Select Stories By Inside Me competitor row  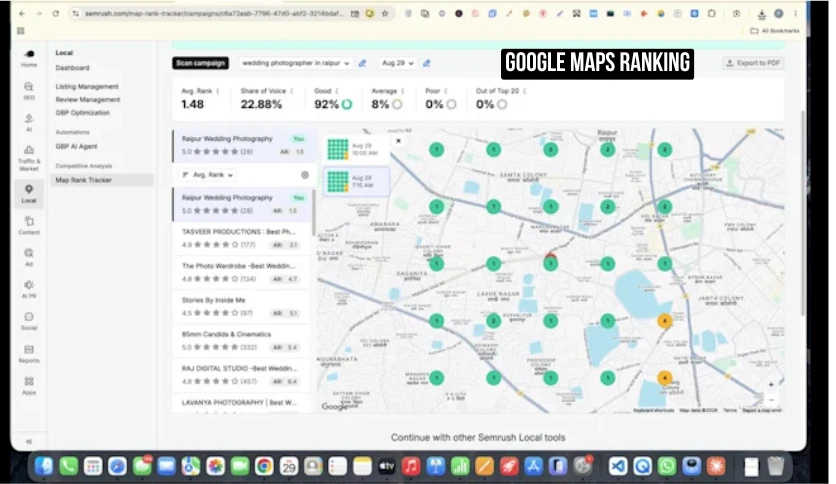242,306
